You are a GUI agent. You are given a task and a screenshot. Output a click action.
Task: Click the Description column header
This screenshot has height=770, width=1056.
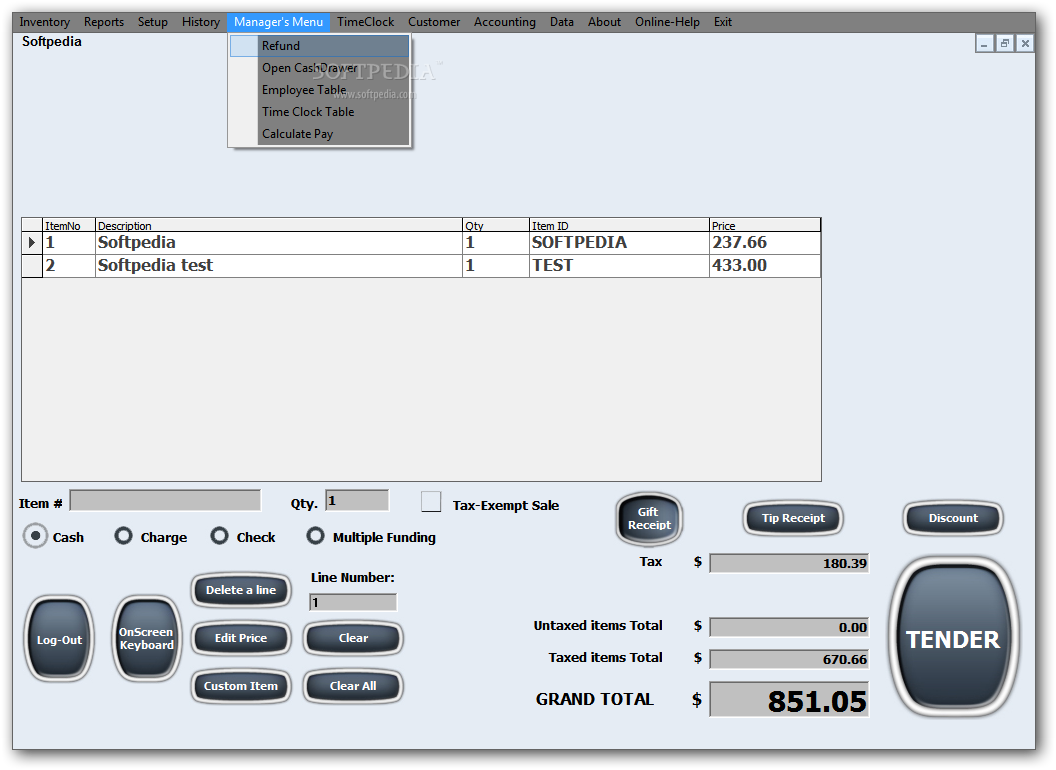pyautogui.click(x=278, y=225)
